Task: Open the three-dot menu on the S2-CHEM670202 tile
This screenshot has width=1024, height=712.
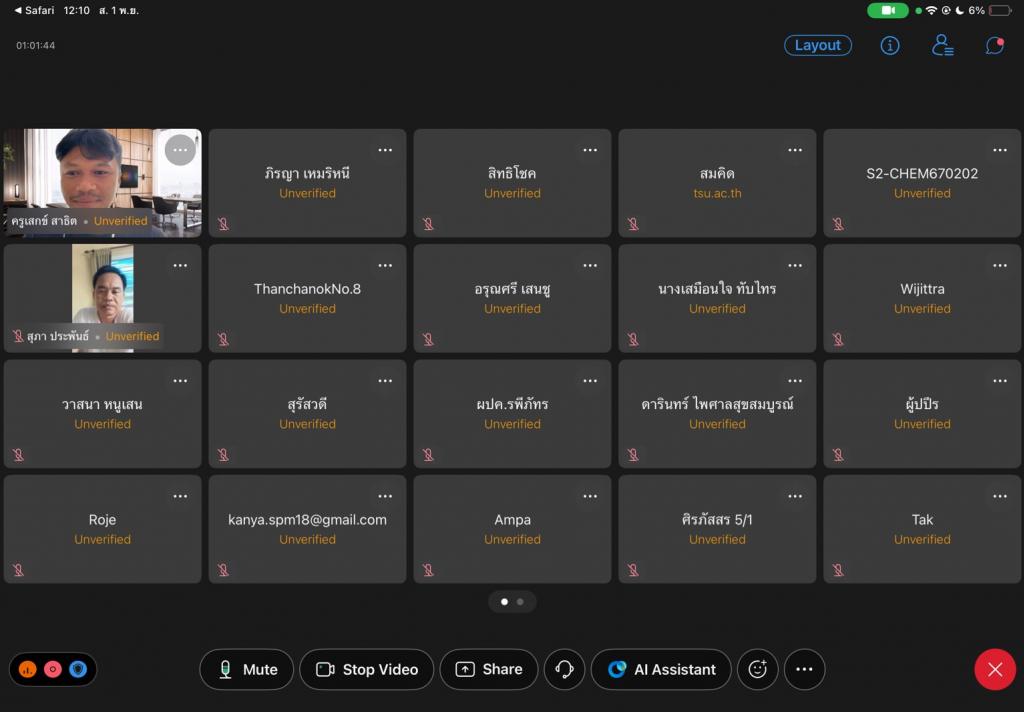Action: (999, 150)
